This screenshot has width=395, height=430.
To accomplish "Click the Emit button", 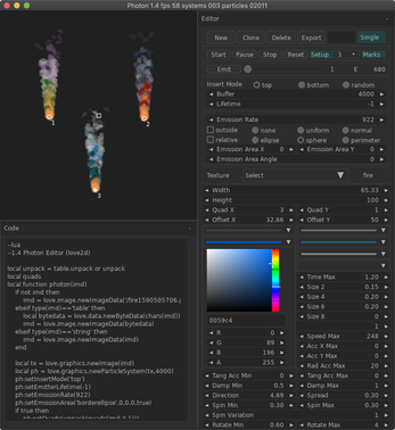I will [x=224, y=69].
